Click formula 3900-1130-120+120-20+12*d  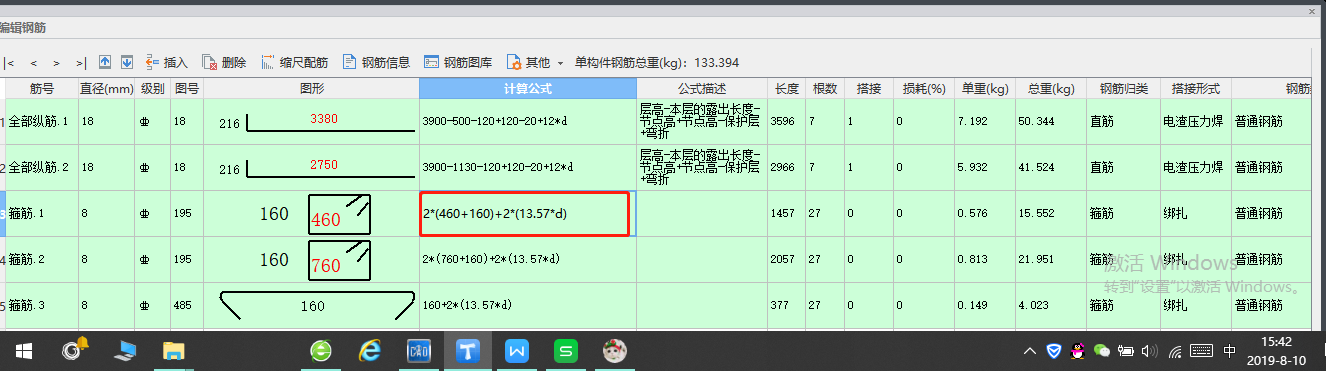498,167
